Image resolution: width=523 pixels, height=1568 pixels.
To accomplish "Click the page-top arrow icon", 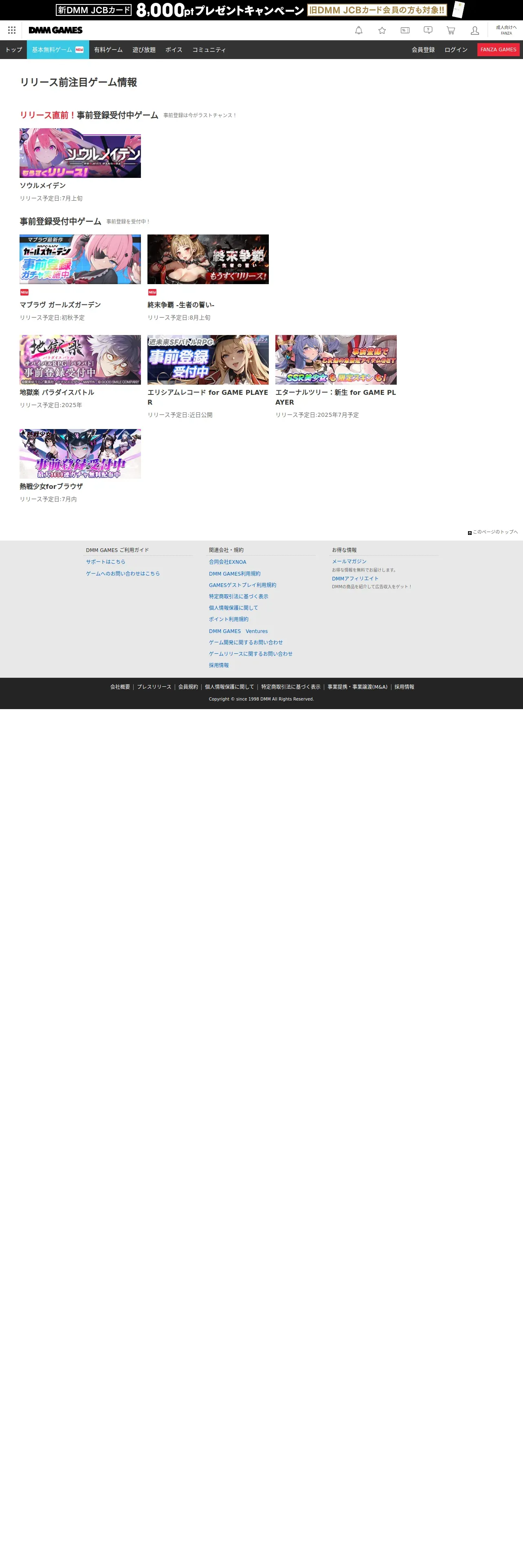I will tap(469, 532).
